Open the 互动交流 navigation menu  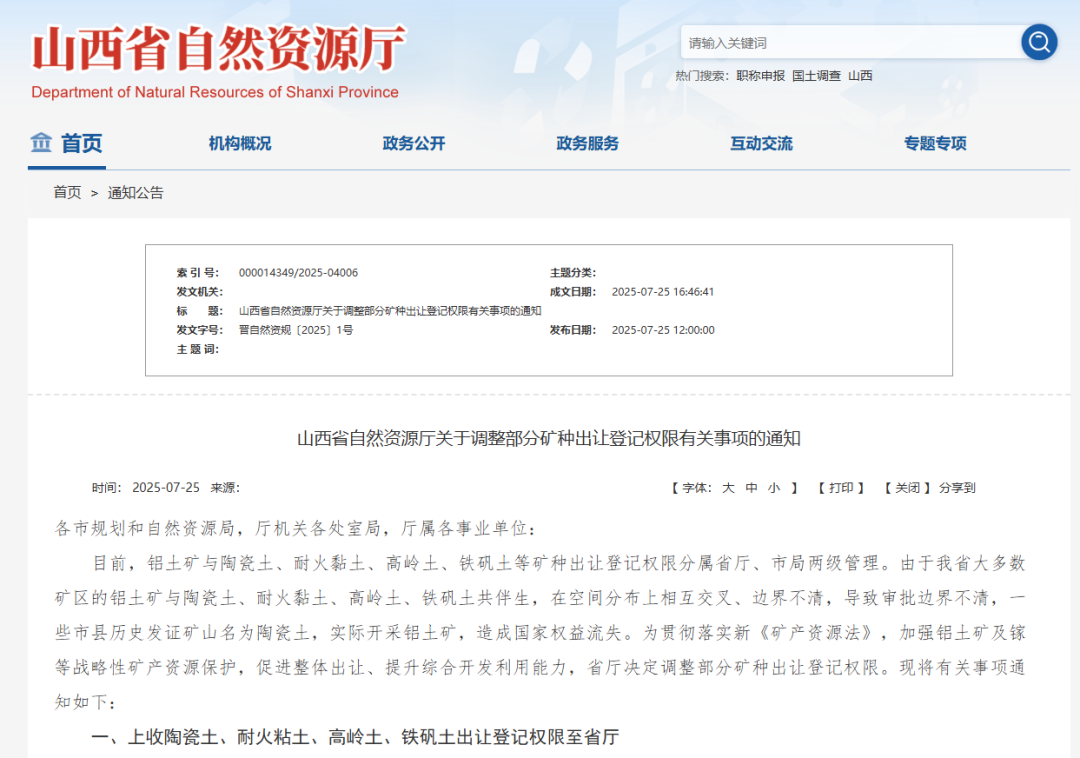tap(760, 143)
